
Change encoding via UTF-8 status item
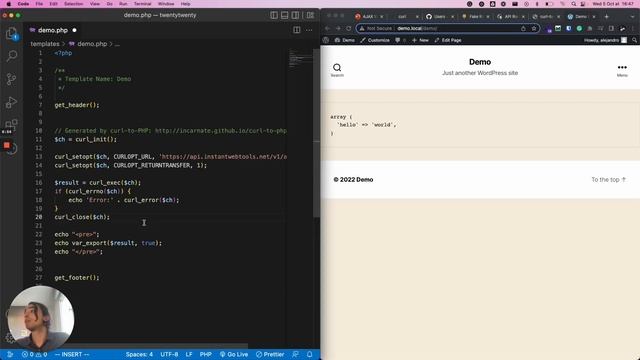tap(169, 354)
